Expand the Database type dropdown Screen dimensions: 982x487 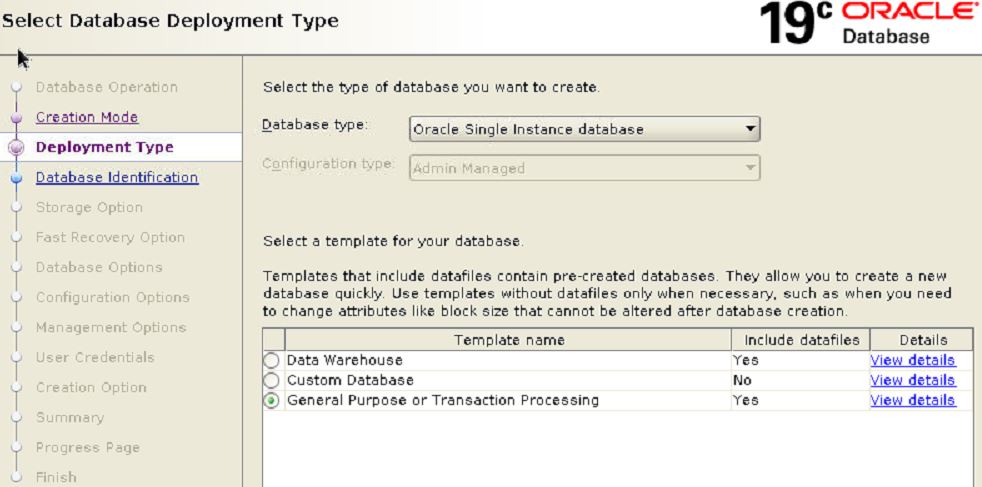(x=585, y=129)
